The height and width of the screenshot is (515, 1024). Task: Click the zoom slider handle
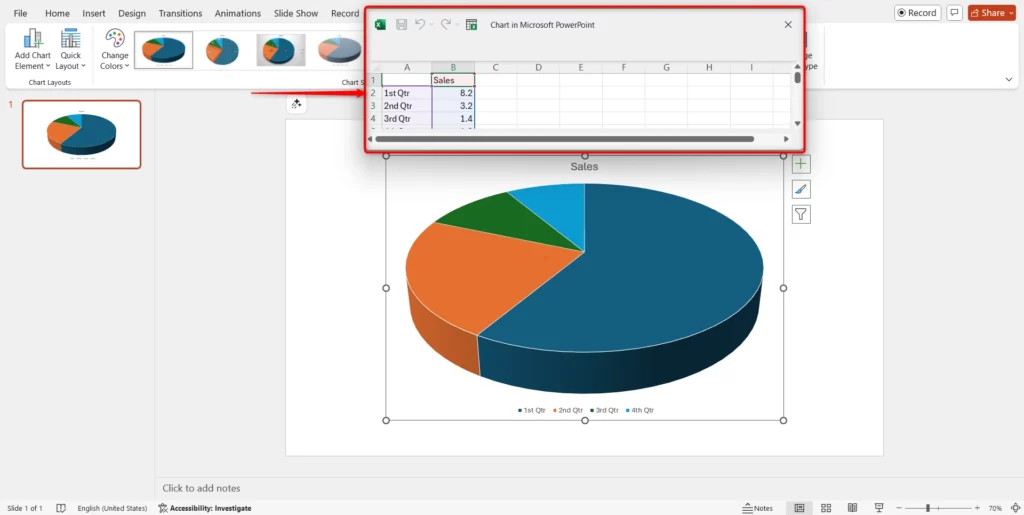tap(927, 508)
